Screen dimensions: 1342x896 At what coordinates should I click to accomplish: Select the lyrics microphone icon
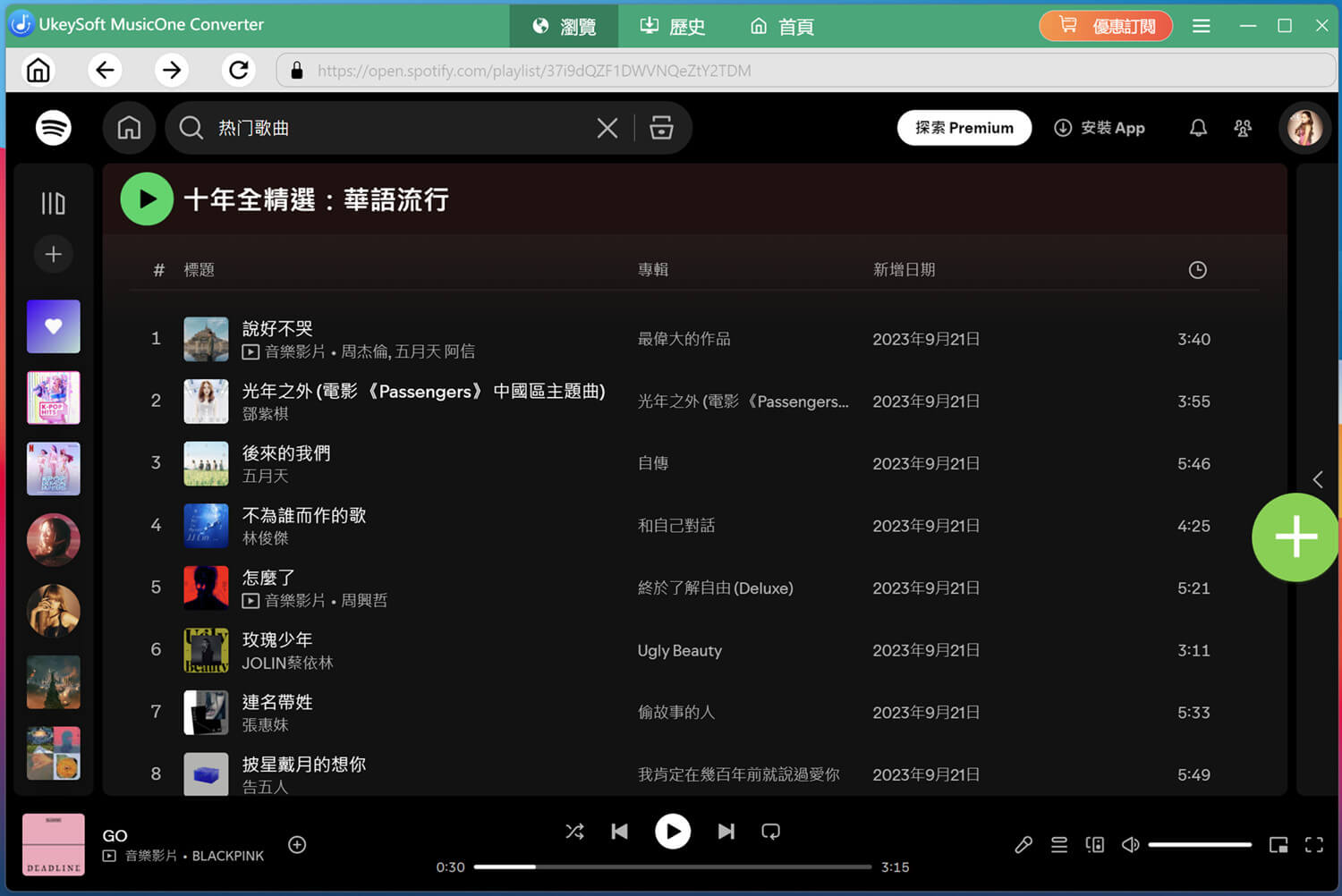click(x=1023, y=844)
